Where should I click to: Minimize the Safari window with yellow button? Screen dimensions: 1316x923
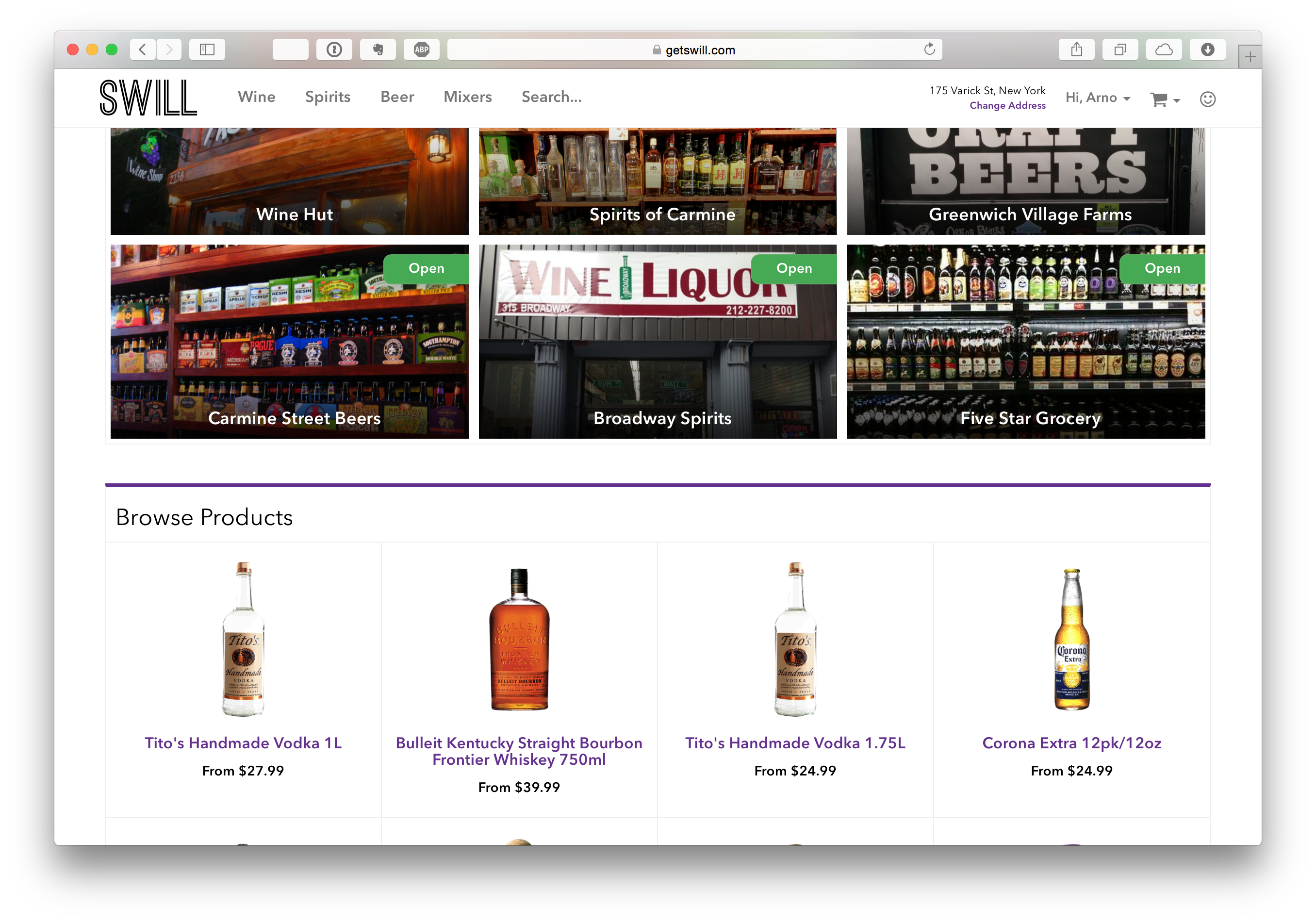(92, 50)
